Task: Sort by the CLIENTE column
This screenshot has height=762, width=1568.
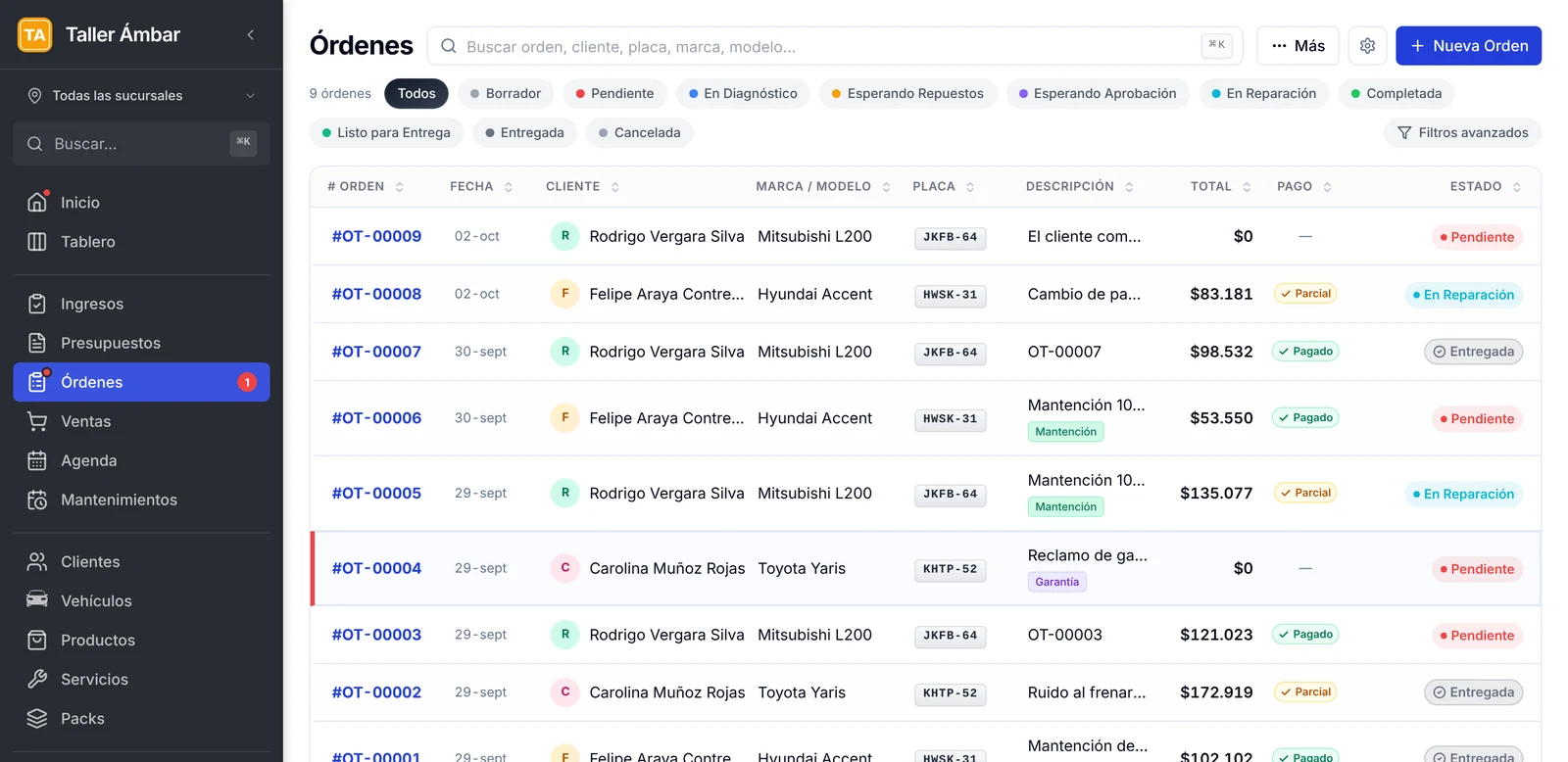Action: (x=583, y=186)
